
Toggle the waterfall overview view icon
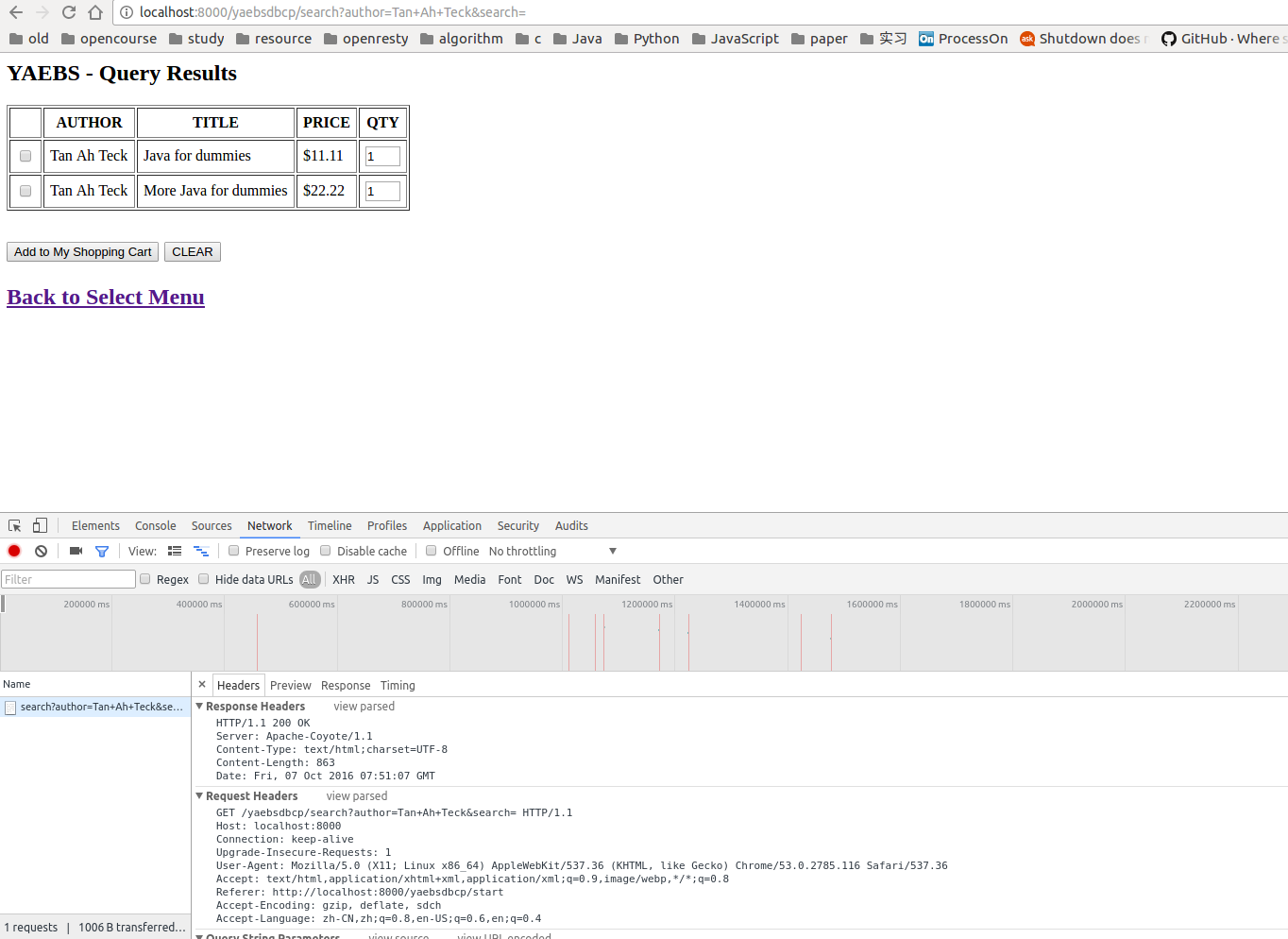tap(201, 552)
